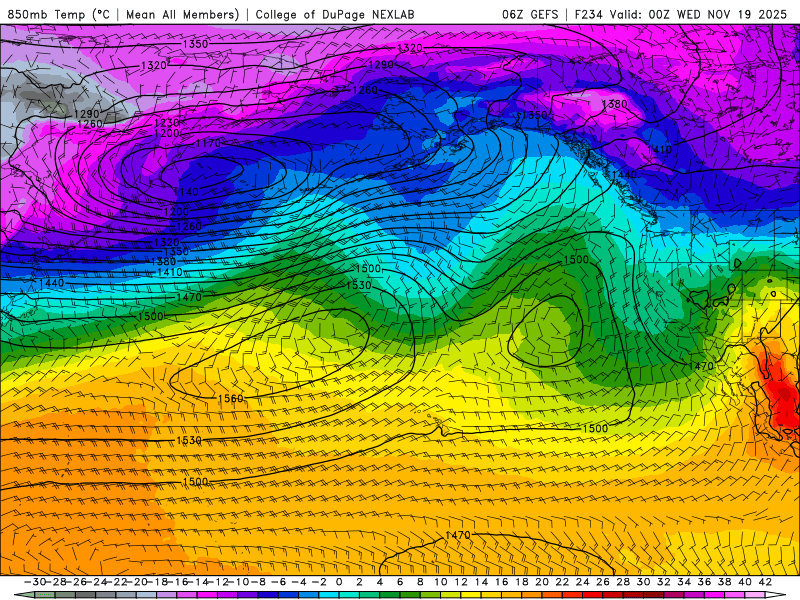The height and width of the screenshot is (600, 800).
Task: Select the -2 legend scale value
Action: 319,582
